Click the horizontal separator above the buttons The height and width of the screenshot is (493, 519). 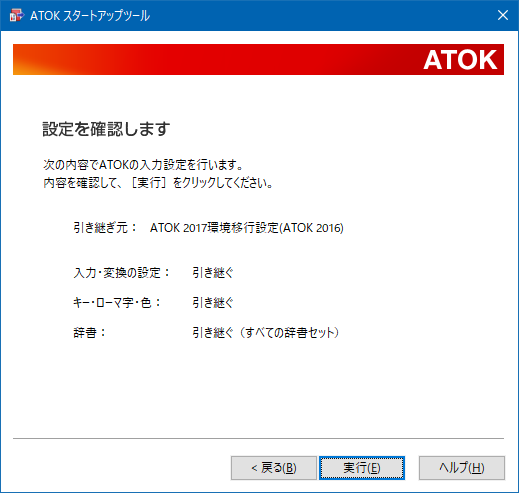(258, 439)
